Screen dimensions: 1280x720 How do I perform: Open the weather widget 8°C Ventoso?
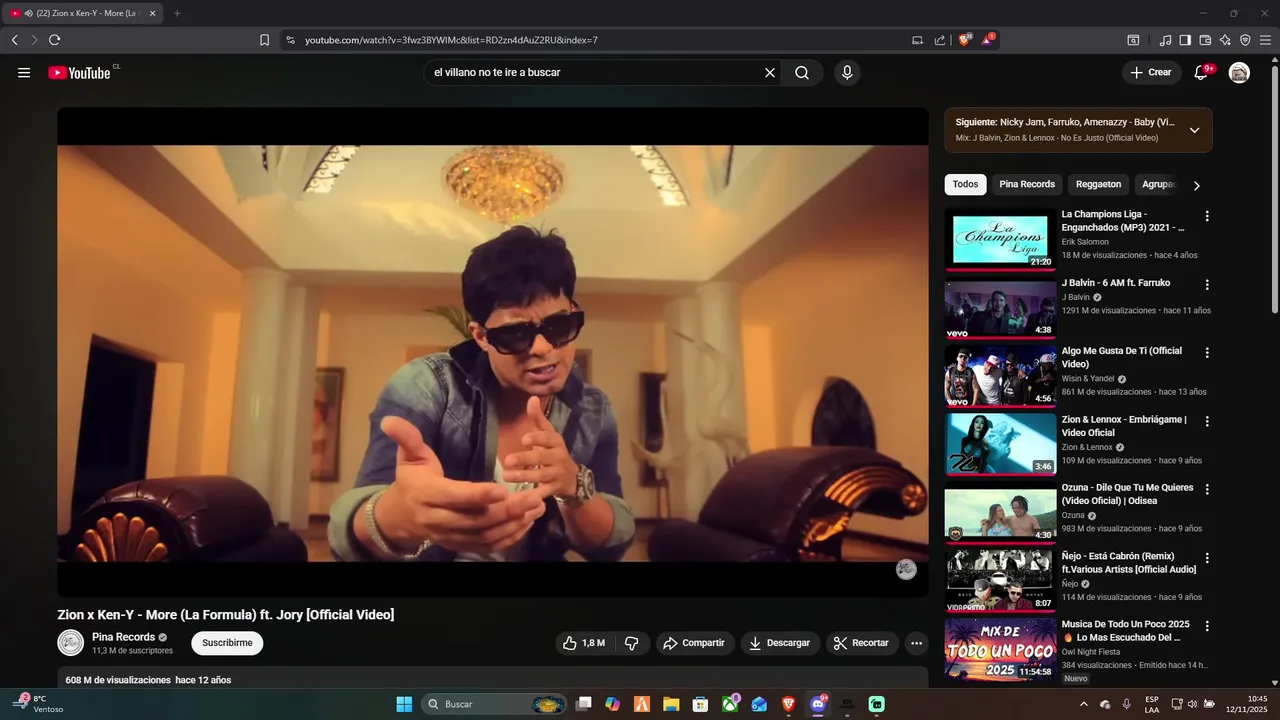pos(38,704)
